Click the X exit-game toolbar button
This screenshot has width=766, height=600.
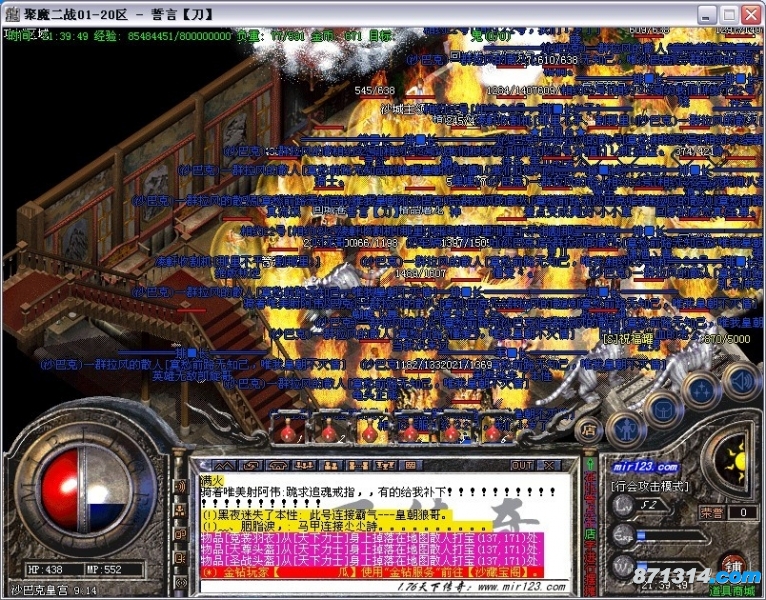click(x=549, y=465)
